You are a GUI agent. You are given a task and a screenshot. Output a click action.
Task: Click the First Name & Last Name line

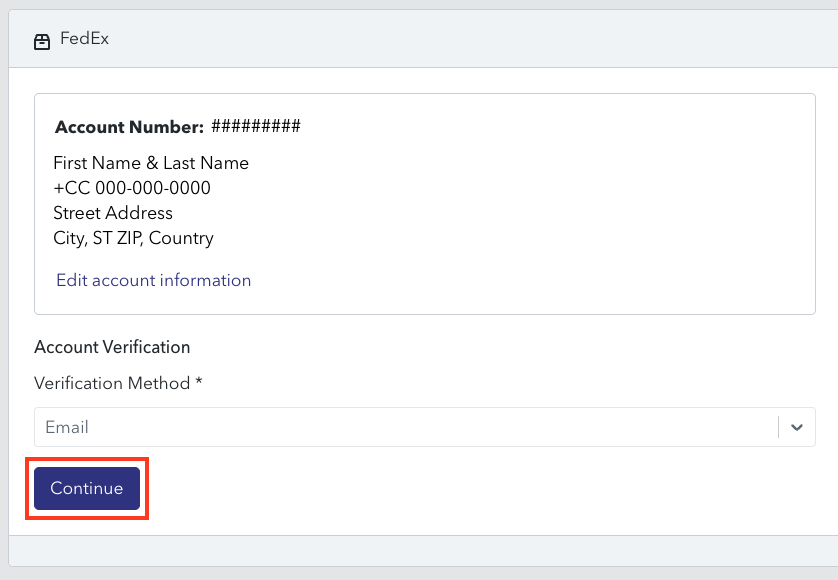tap(151, 163)
